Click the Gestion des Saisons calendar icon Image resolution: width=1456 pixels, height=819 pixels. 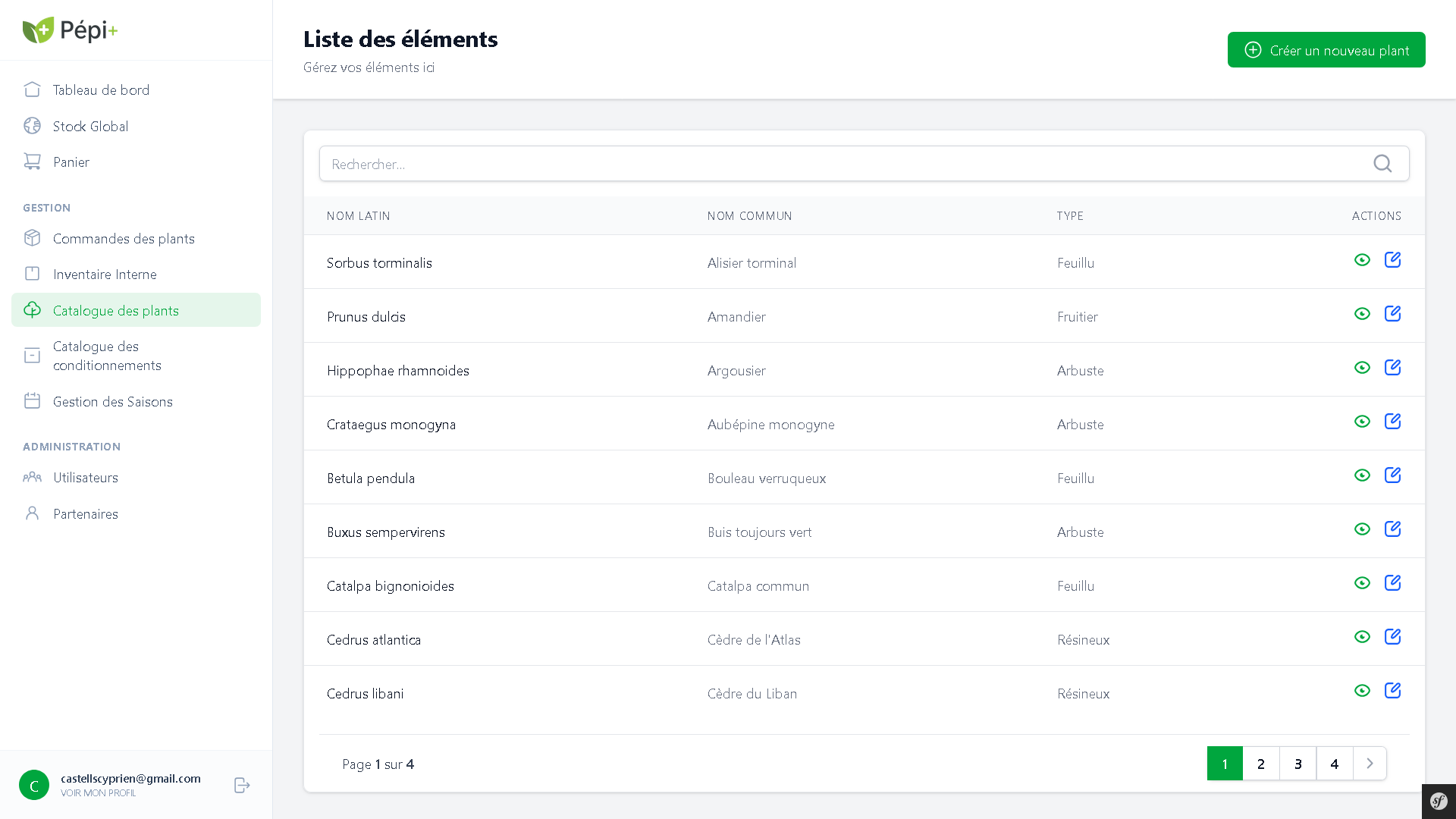33,401
